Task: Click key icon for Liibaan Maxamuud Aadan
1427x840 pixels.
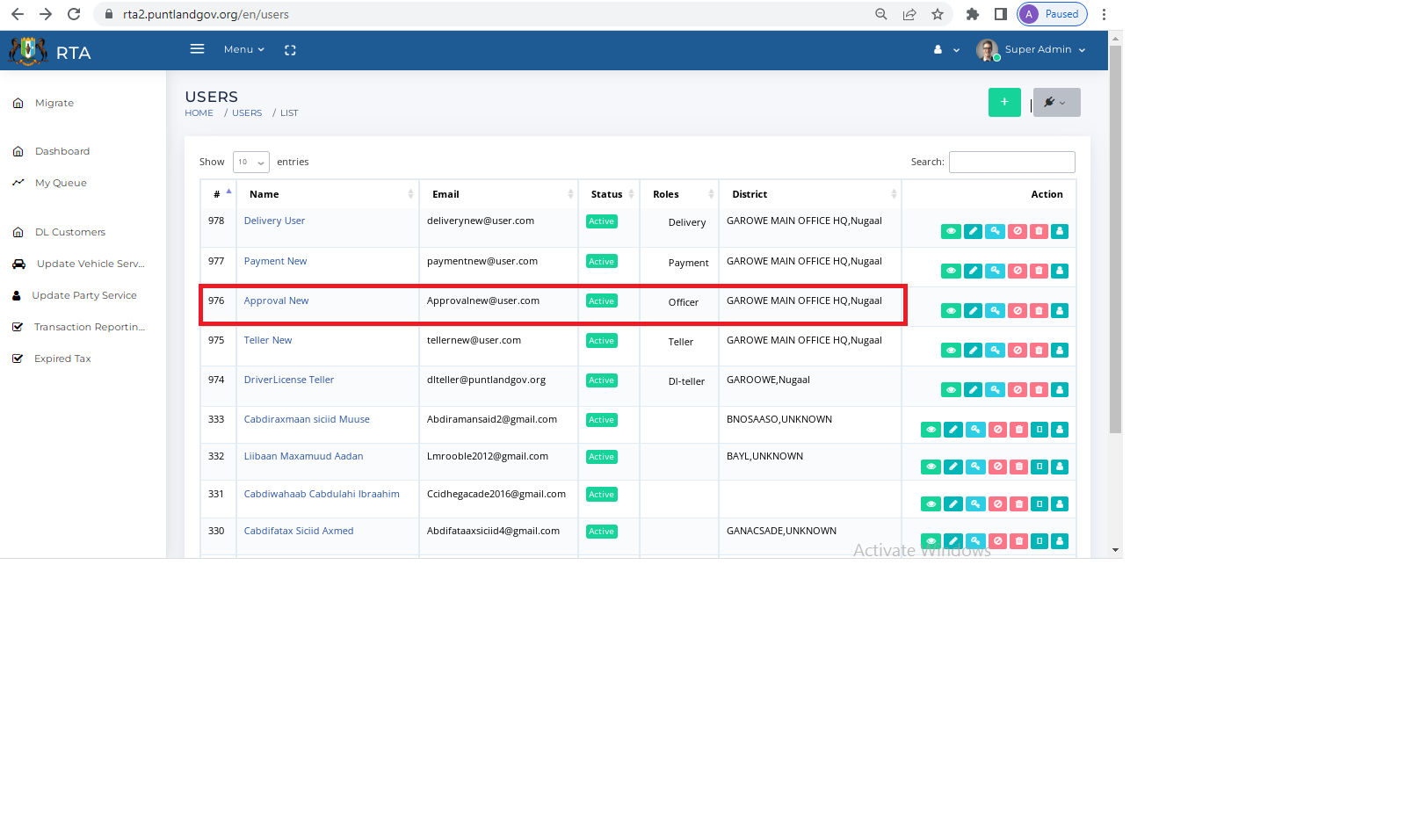Action: tap(975, 467)
